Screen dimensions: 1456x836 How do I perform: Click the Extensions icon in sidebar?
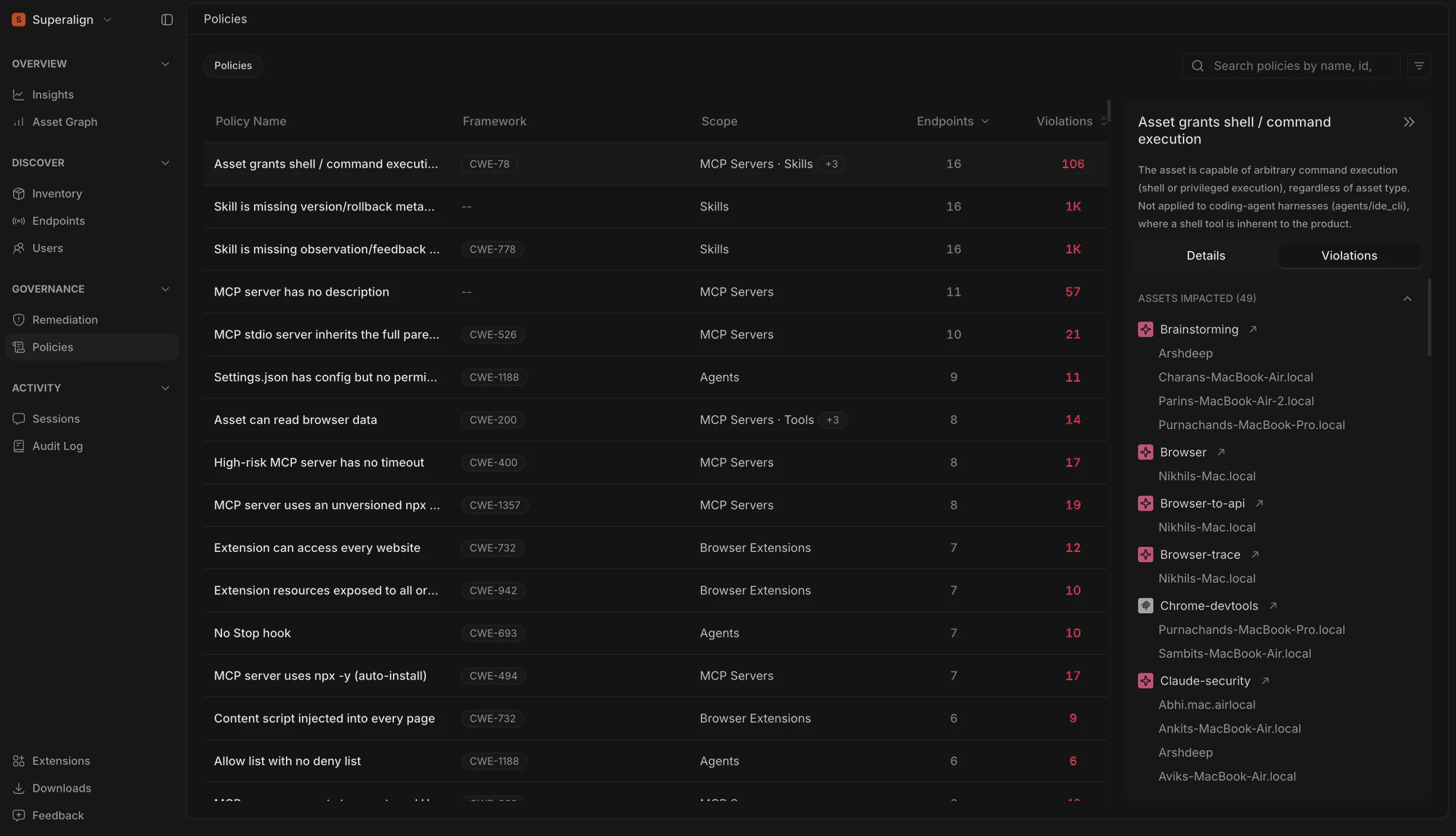(19, 761)
